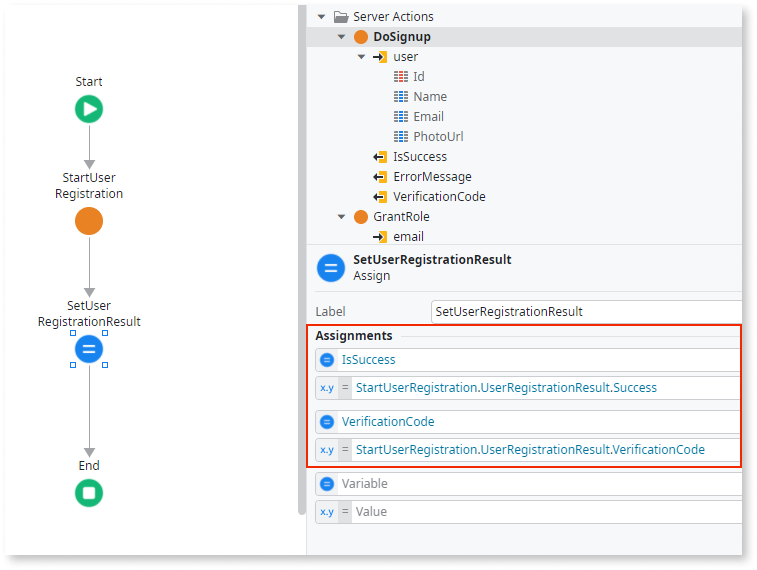Select the email parameter under GrantRole
This screenshot has height=570, width=757.
(x=408, y=237)
